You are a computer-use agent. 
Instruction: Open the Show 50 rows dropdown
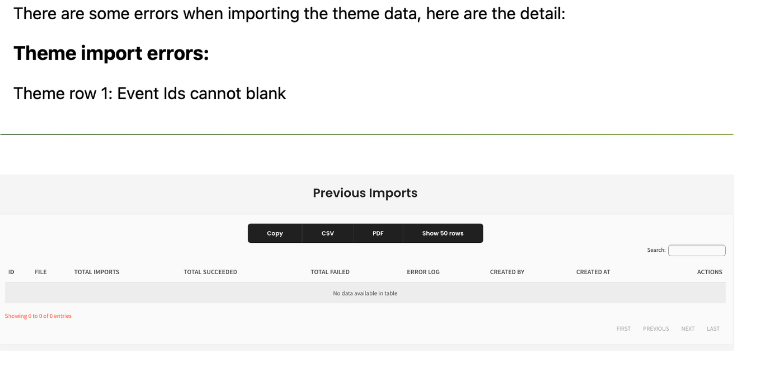[x=443, y=233]
